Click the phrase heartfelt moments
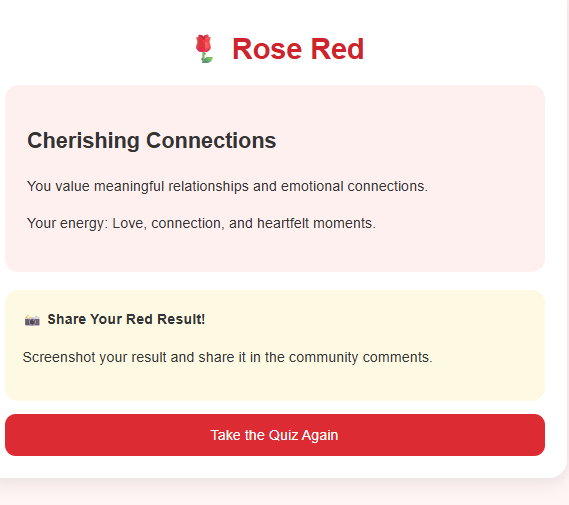Screen dimensions: 569x505 click(x=316, y=223)
